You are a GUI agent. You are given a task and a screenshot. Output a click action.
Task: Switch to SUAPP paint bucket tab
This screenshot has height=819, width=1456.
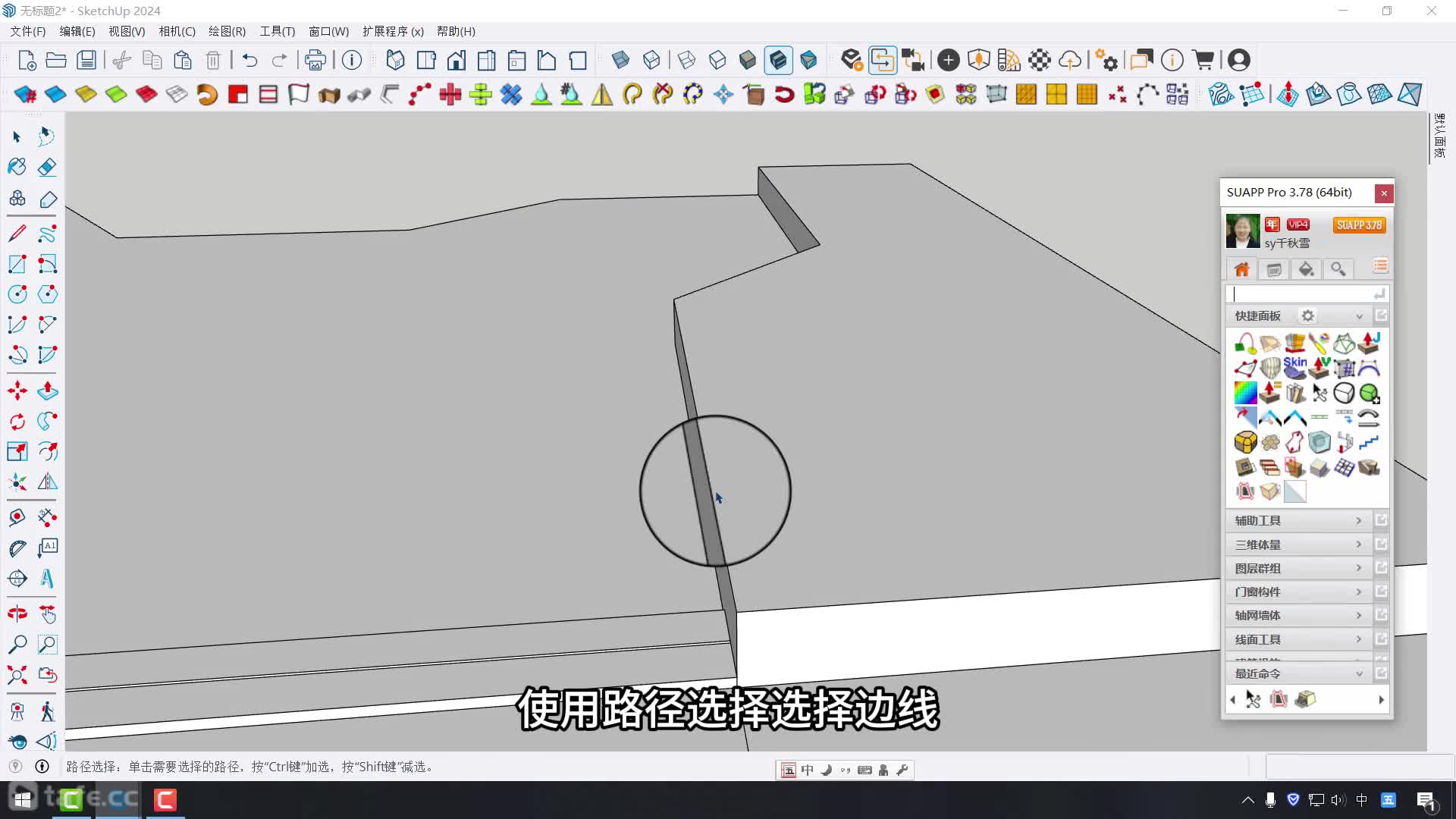pos(1306,269)
